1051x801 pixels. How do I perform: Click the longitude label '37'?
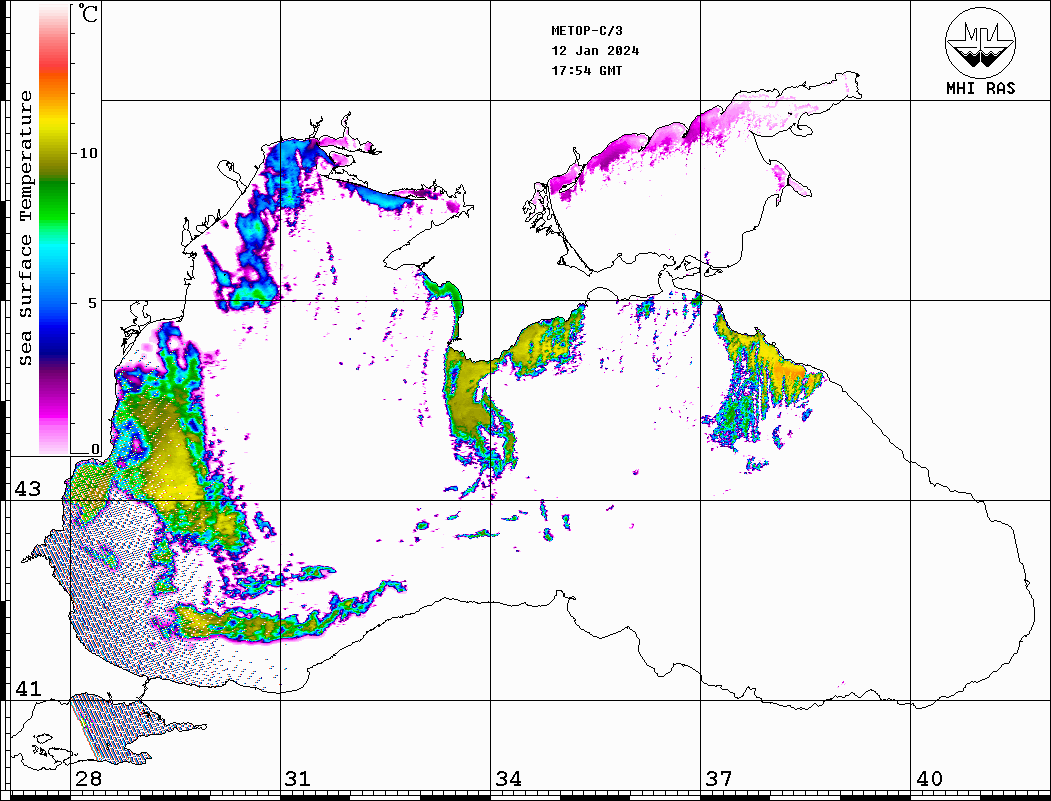[719, 779]
